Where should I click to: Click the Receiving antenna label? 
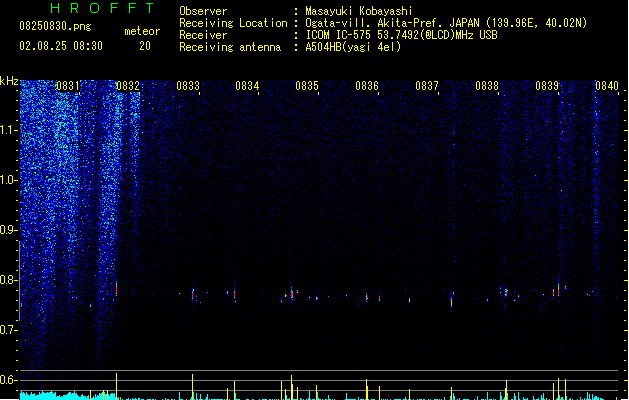coord(230,47)
